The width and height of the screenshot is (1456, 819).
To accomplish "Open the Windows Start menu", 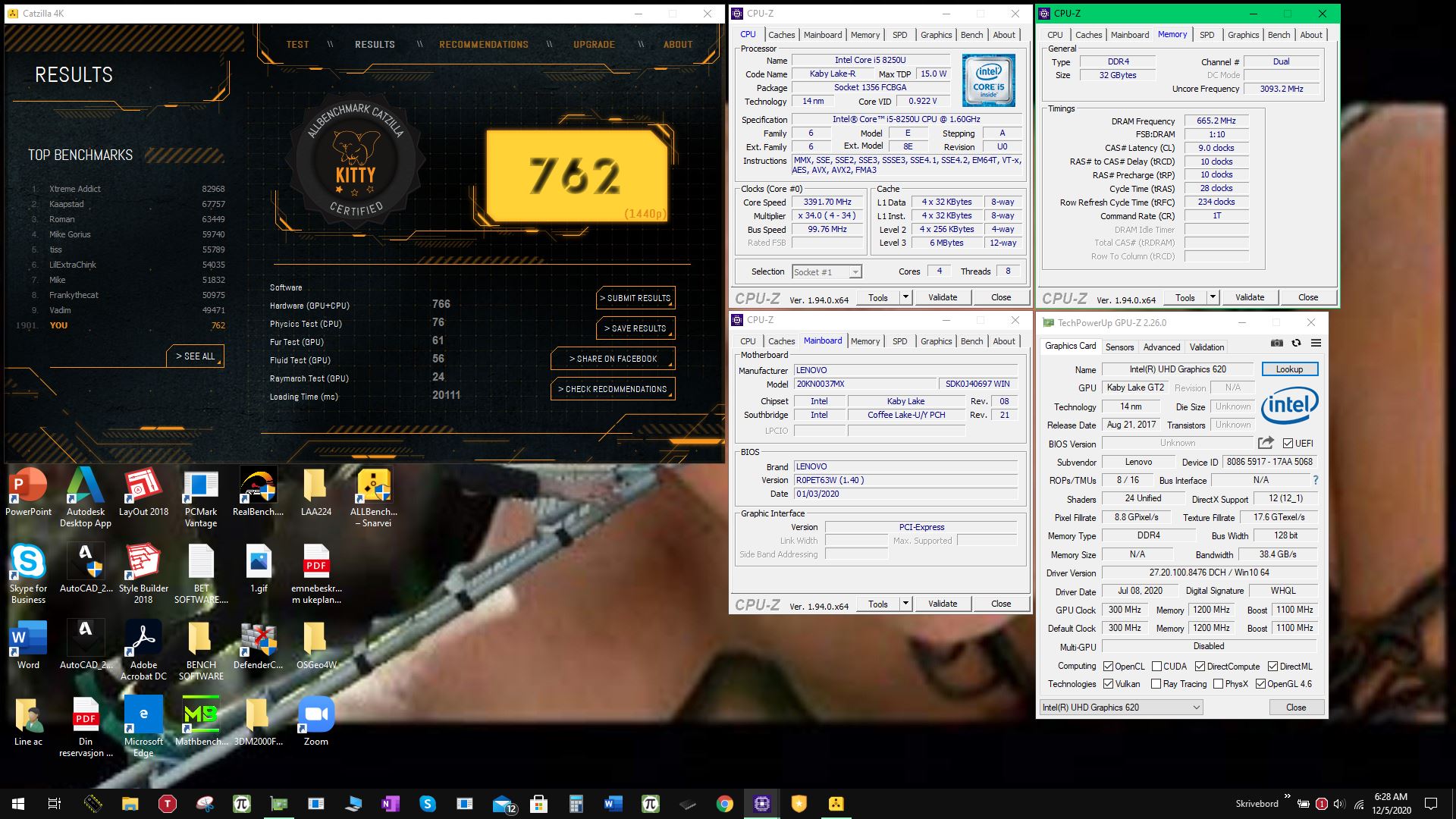I will tap(18, 804).
